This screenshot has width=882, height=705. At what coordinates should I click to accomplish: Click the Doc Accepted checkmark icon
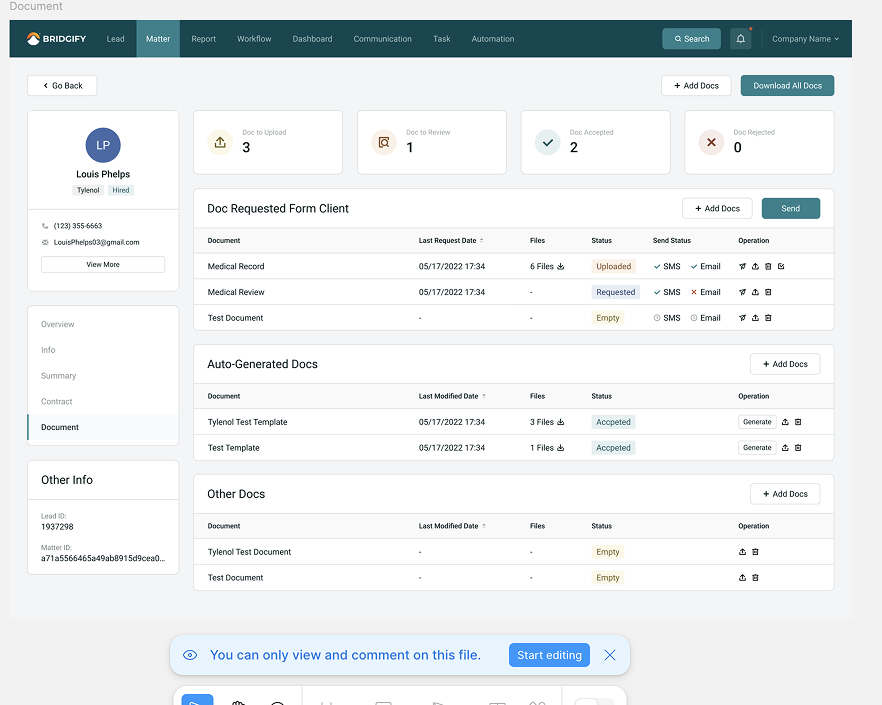(547, 142)
